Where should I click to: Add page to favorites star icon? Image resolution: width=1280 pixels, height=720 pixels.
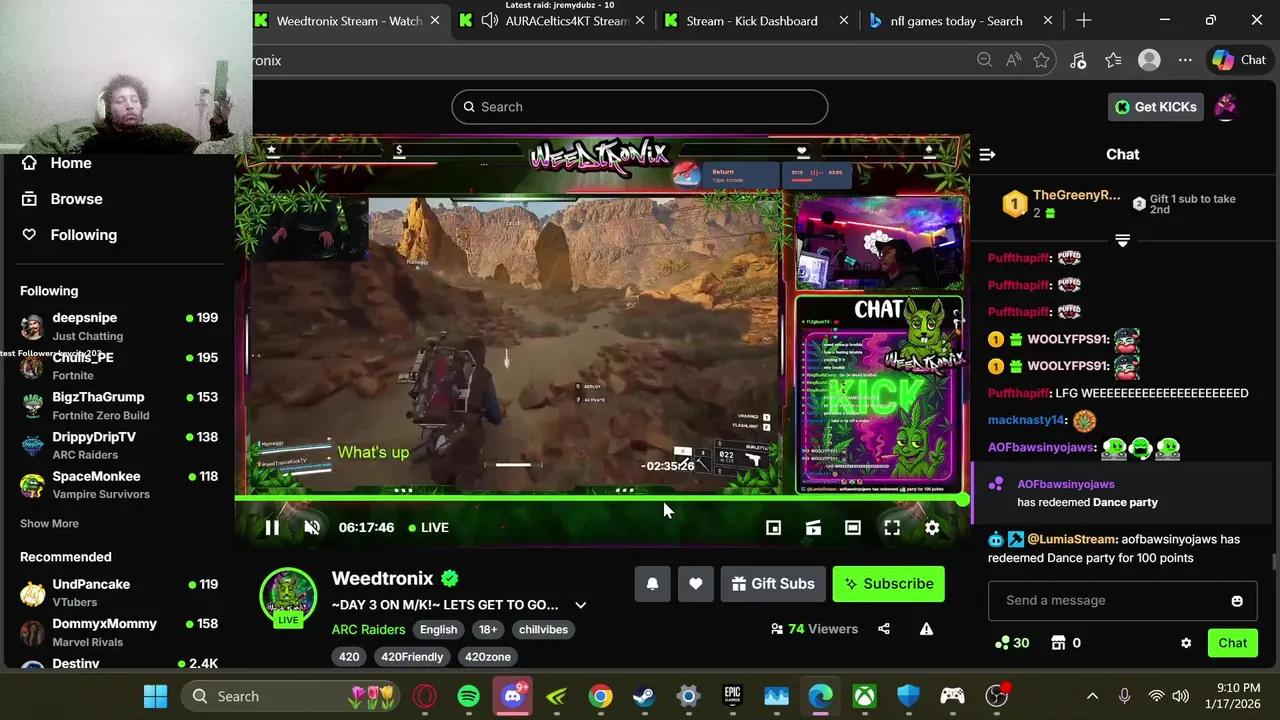point(1042,60)
